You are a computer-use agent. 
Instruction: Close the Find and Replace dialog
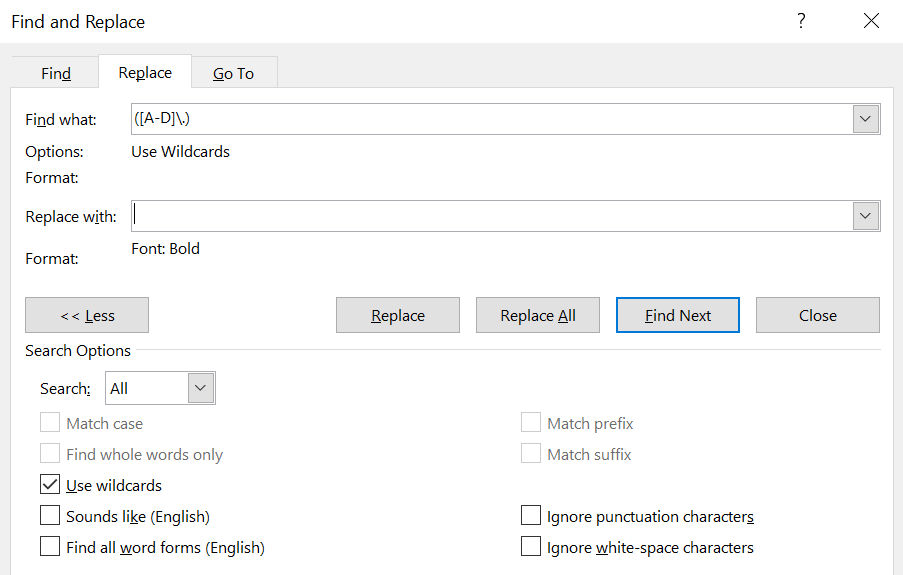[x=871, y=21]
